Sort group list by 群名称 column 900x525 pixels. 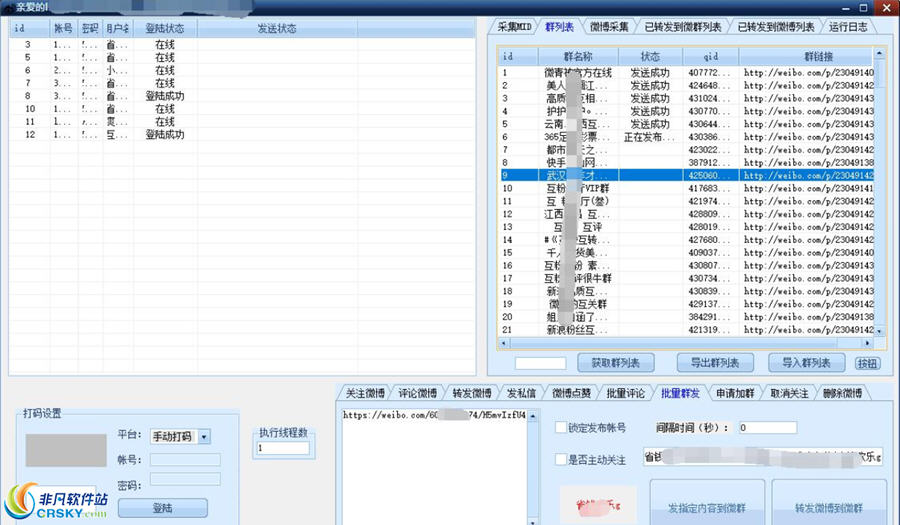point(578,56)
